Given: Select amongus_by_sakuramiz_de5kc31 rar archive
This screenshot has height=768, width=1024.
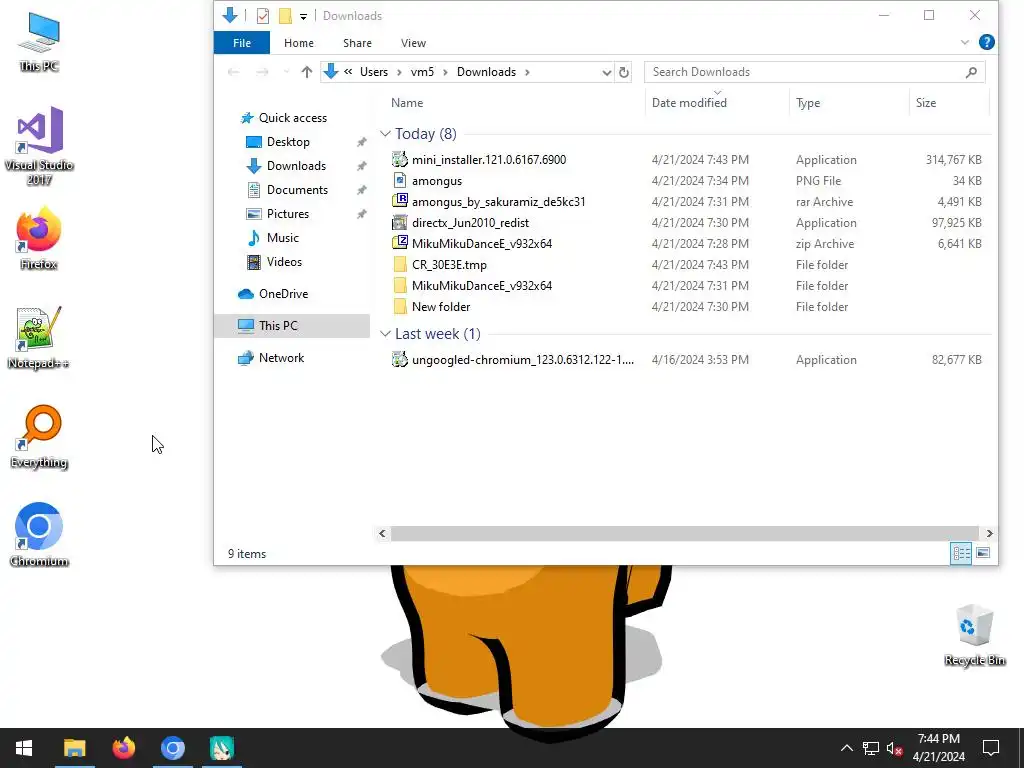Looking at the screenshot, I should click(498, 202).
